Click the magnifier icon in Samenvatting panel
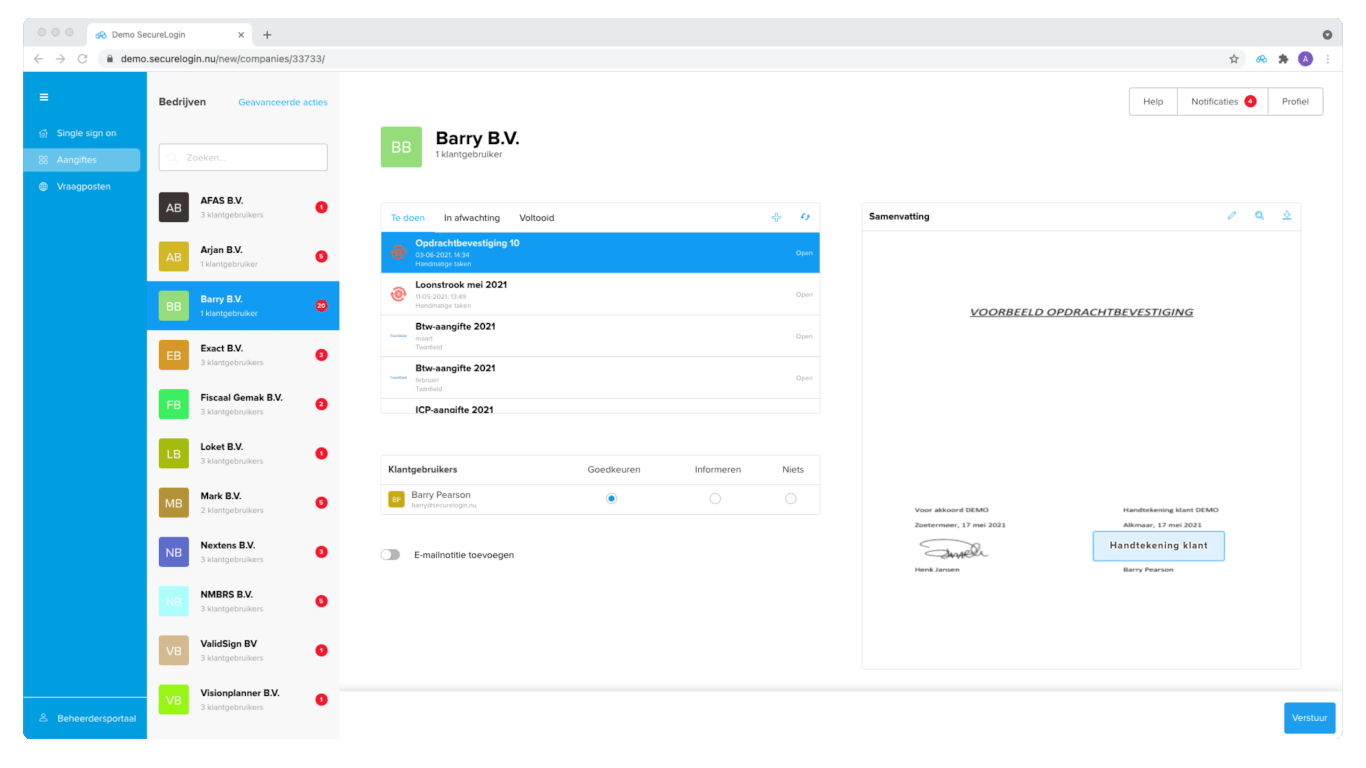Screen dimensions: 1366x768 [1259, 216]
